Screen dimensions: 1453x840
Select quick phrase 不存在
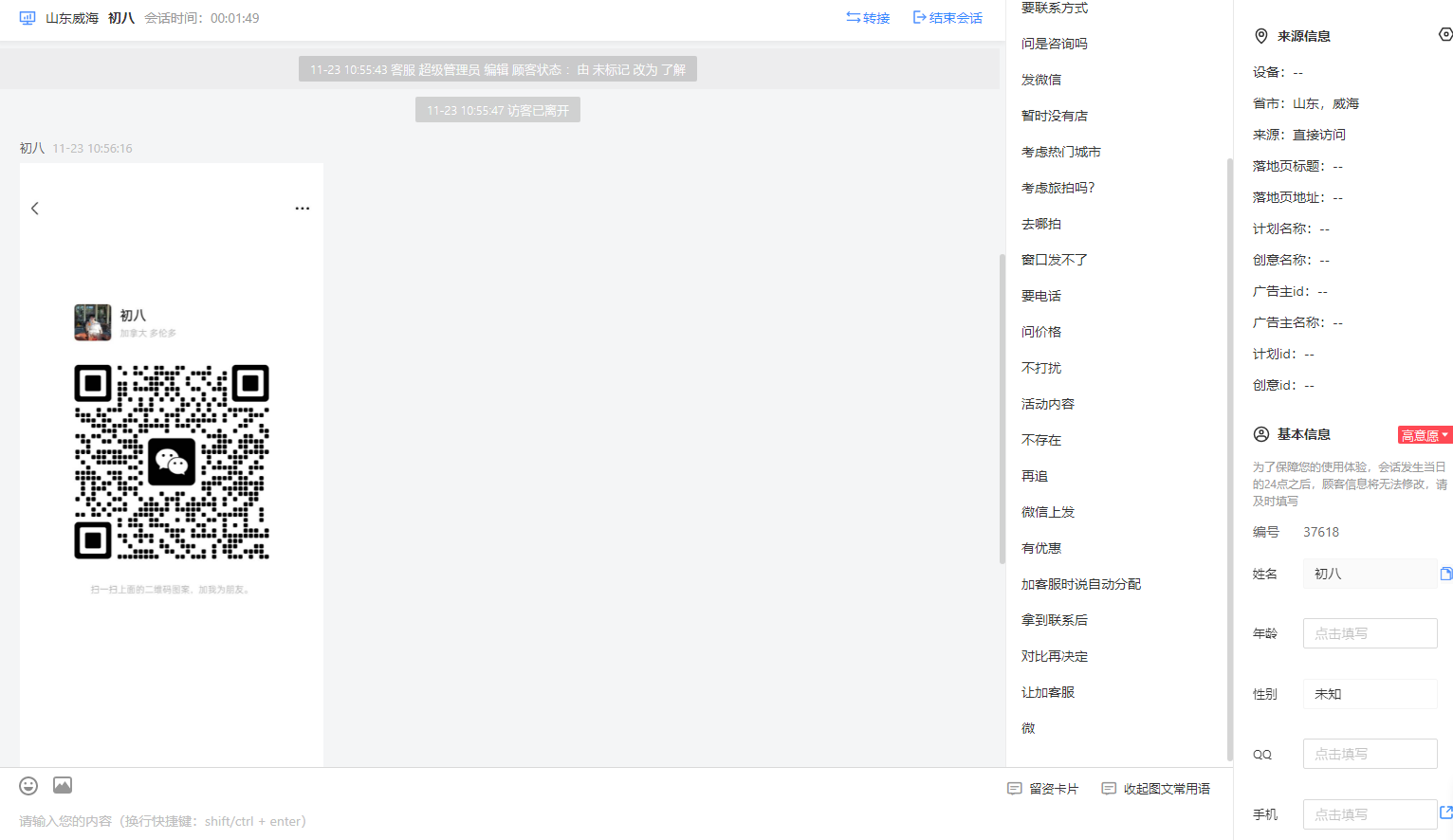(x=1041, y=440)
